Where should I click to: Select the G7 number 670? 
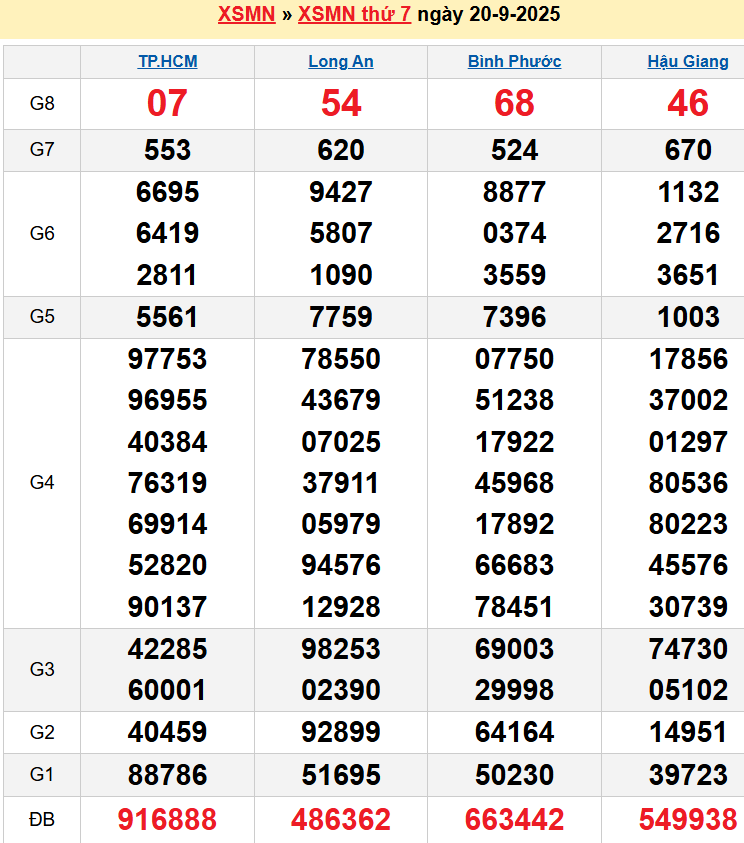(688, 150)
